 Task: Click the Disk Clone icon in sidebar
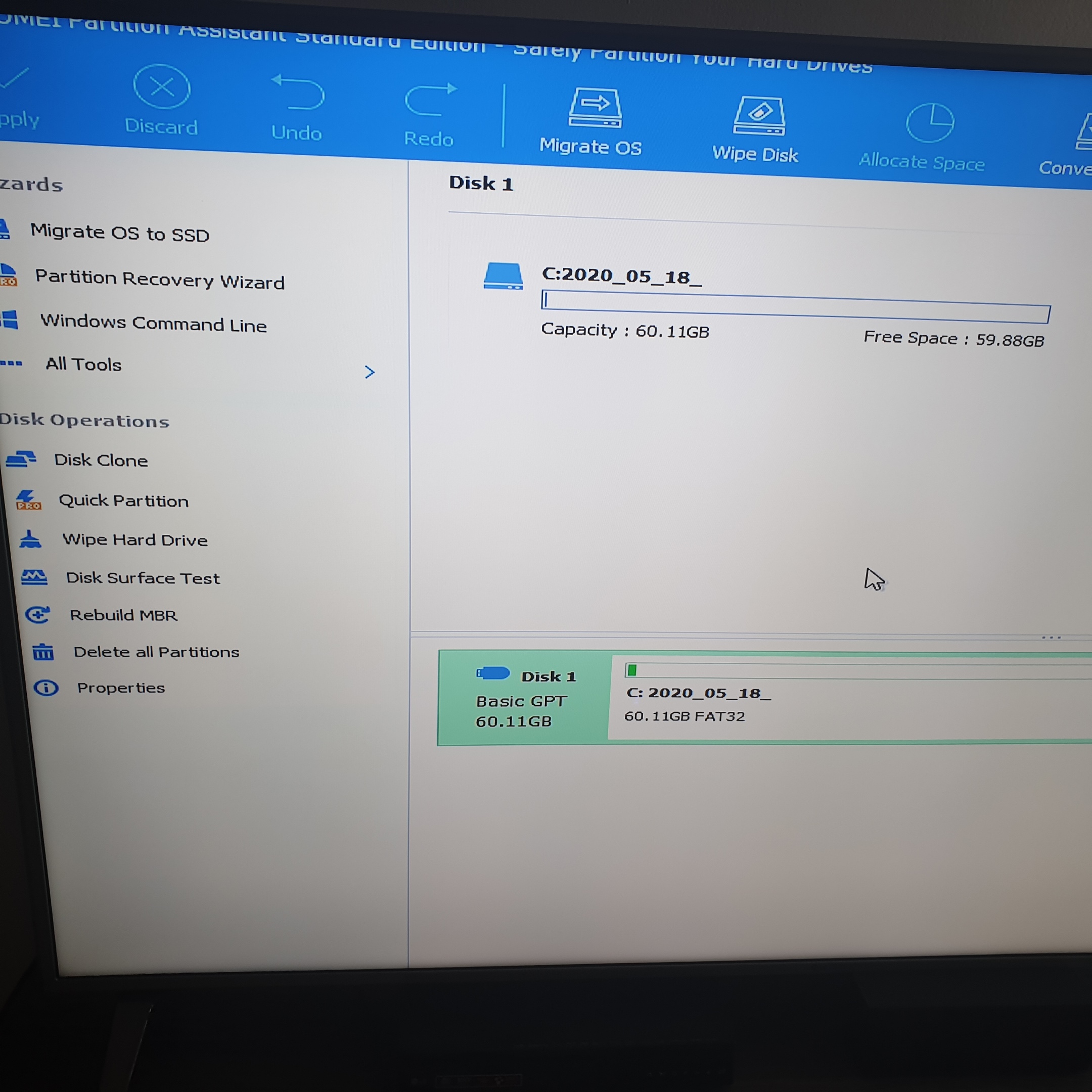tap(21, 459)
